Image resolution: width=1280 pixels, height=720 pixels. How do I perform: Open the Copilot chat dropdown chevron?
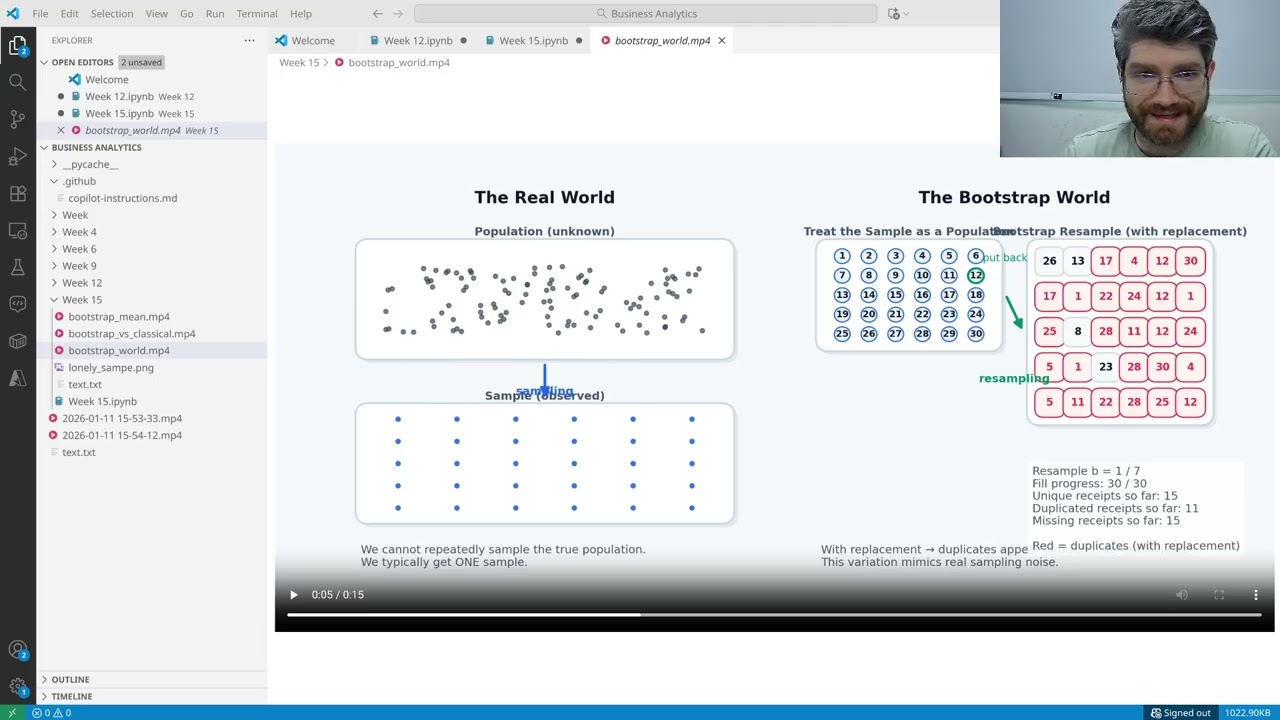(x=907, y=13)
